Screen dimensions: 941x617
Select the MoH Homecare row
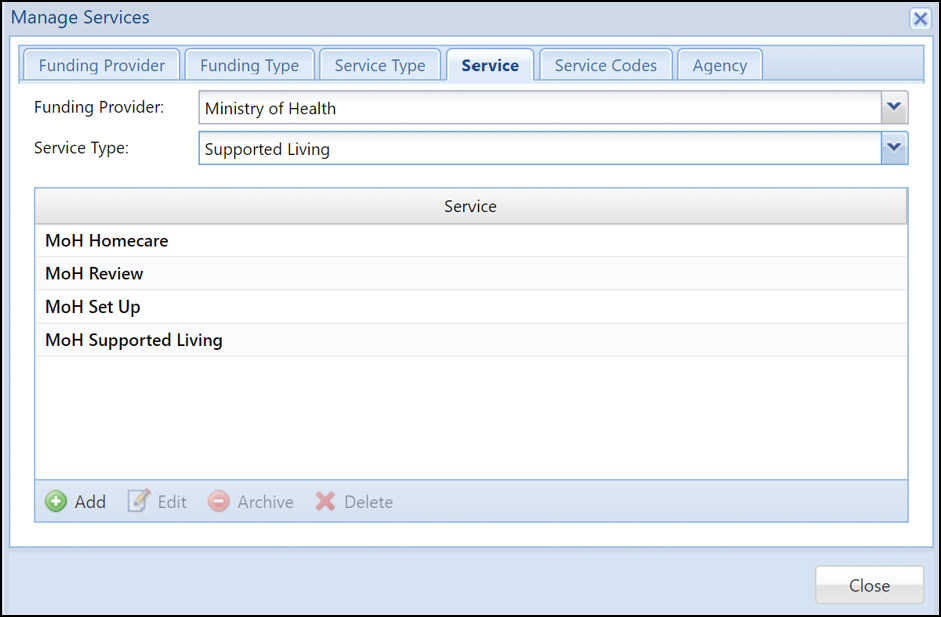[x=471, y=241]
